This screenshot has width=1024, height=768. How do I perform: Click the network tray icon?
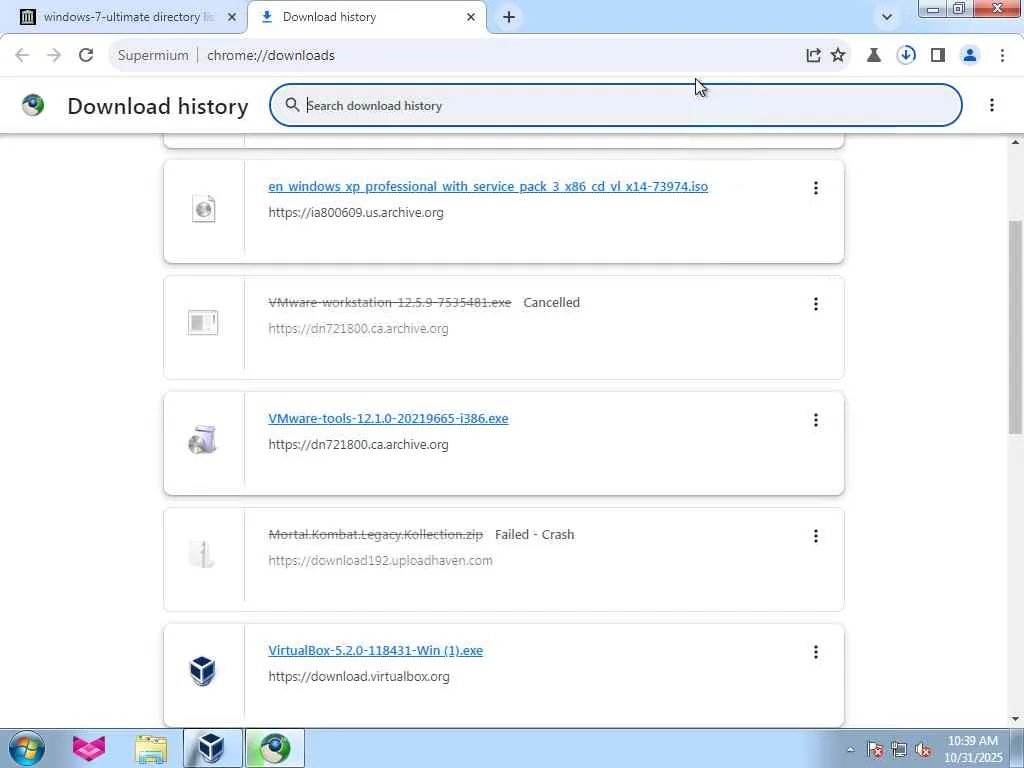899,749
